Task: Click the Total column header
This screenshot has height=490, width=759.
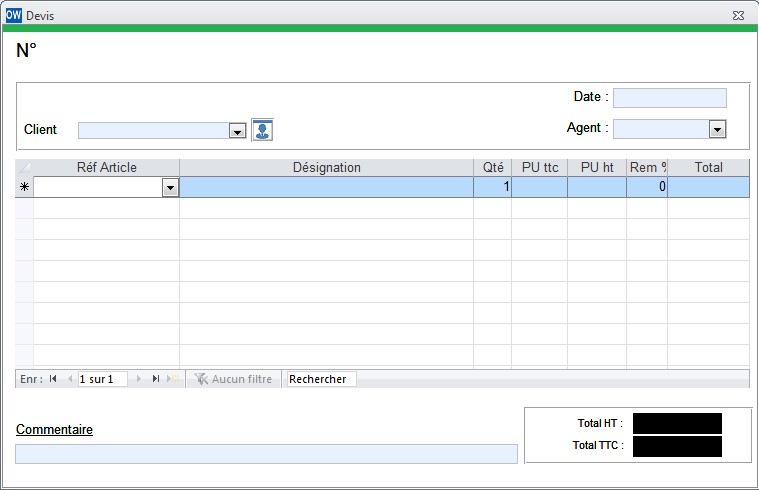Action: tap(708, 168)
